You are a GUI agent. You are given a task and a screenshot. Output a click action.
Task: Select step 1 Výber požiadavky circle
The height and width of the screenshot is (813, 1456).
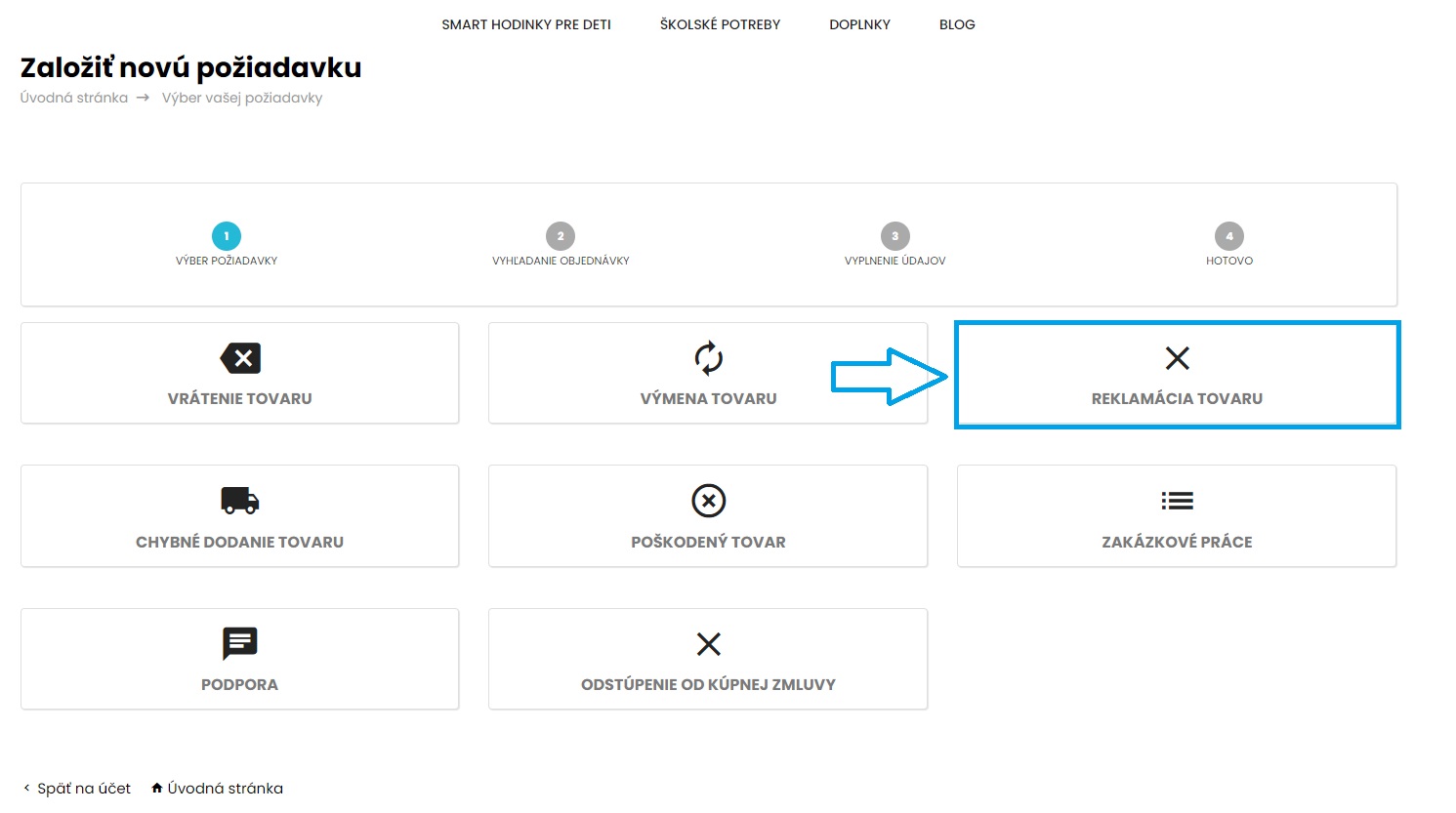(227, 236)
